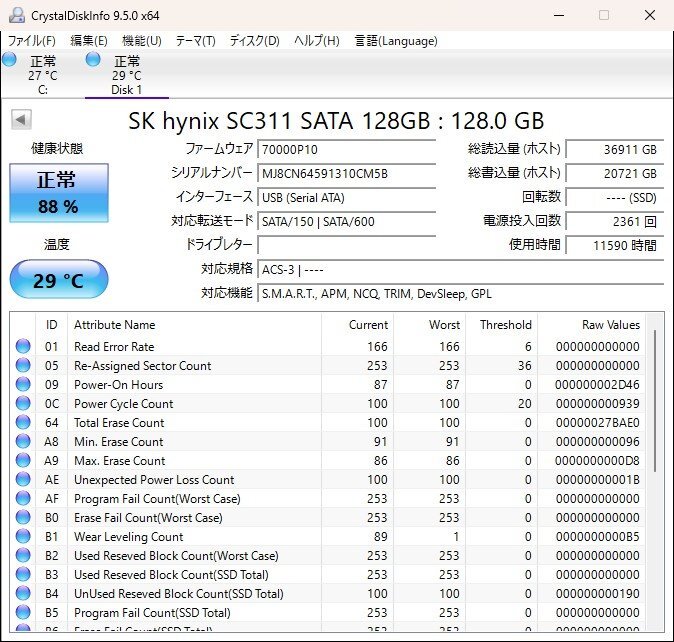
Task: Click the interface field USB (Serial ATA)
Action: 346,198
